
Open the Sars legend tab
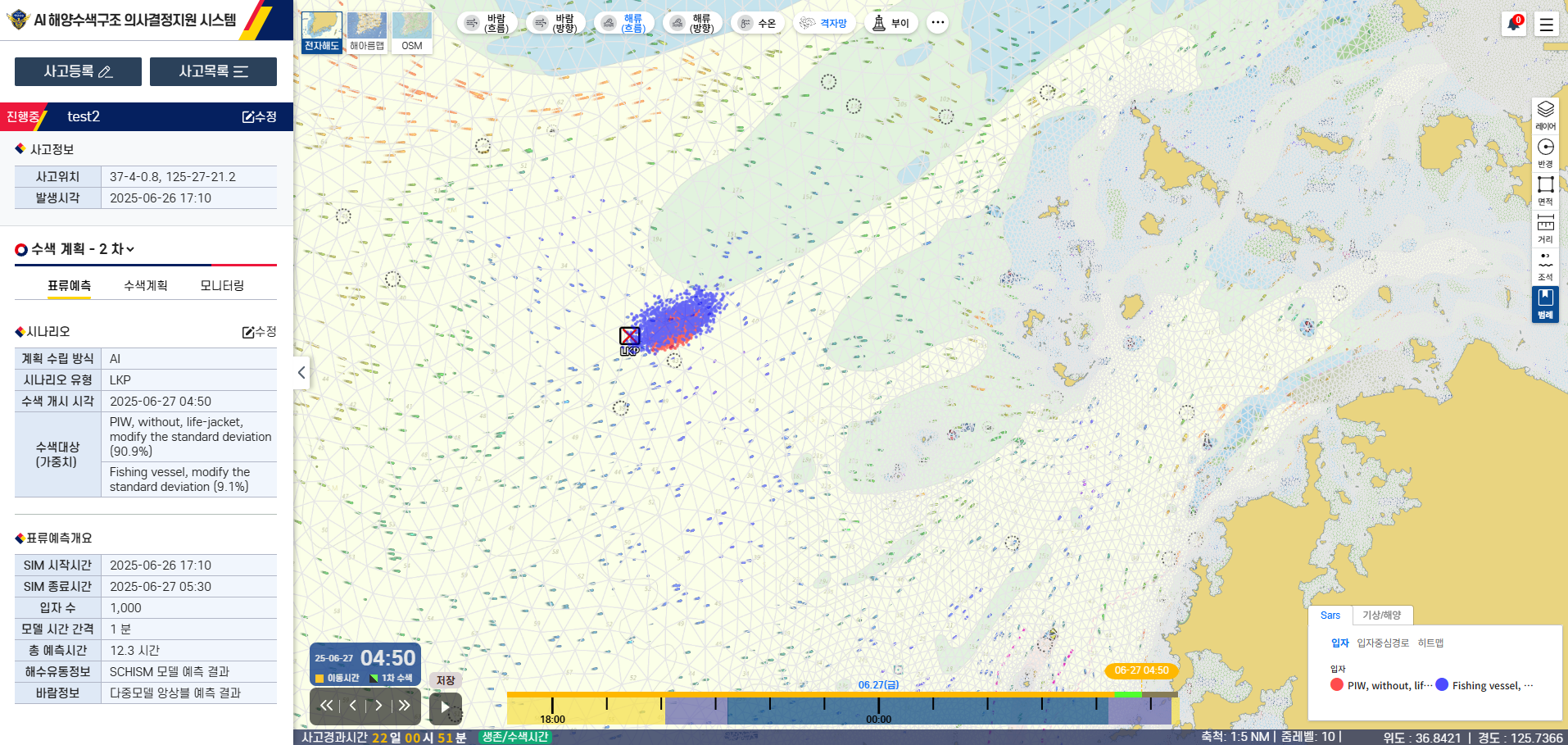tap(1330, 616)
